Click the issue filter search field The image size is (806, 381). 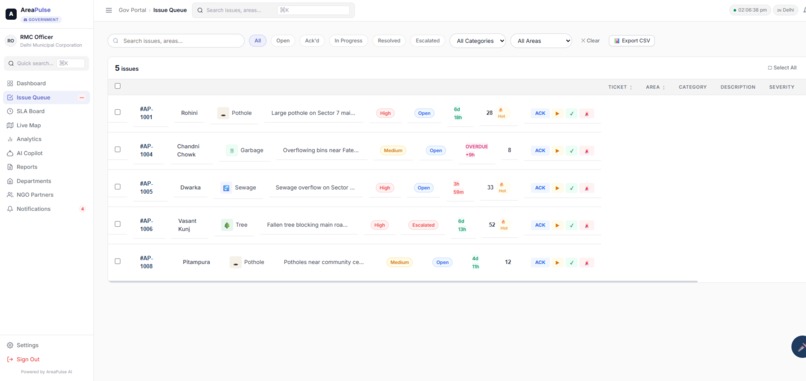[x=176, y=41]
